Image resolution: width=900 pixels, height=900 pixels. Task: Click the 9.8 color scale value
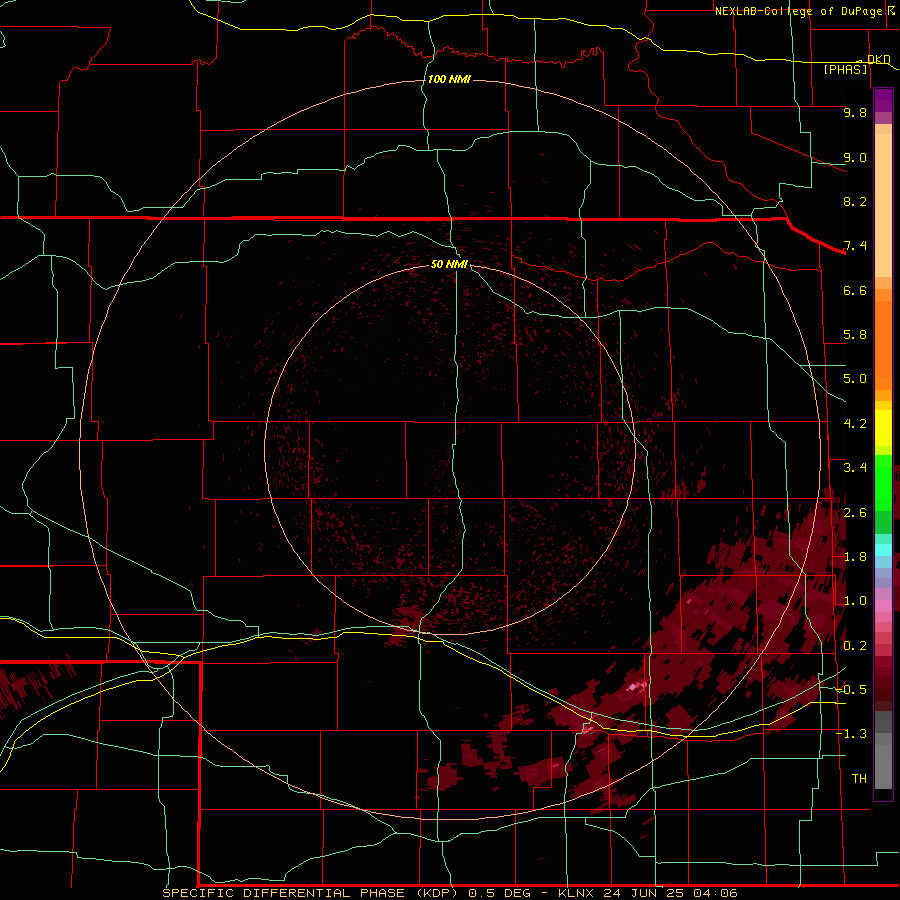(855, 112)
